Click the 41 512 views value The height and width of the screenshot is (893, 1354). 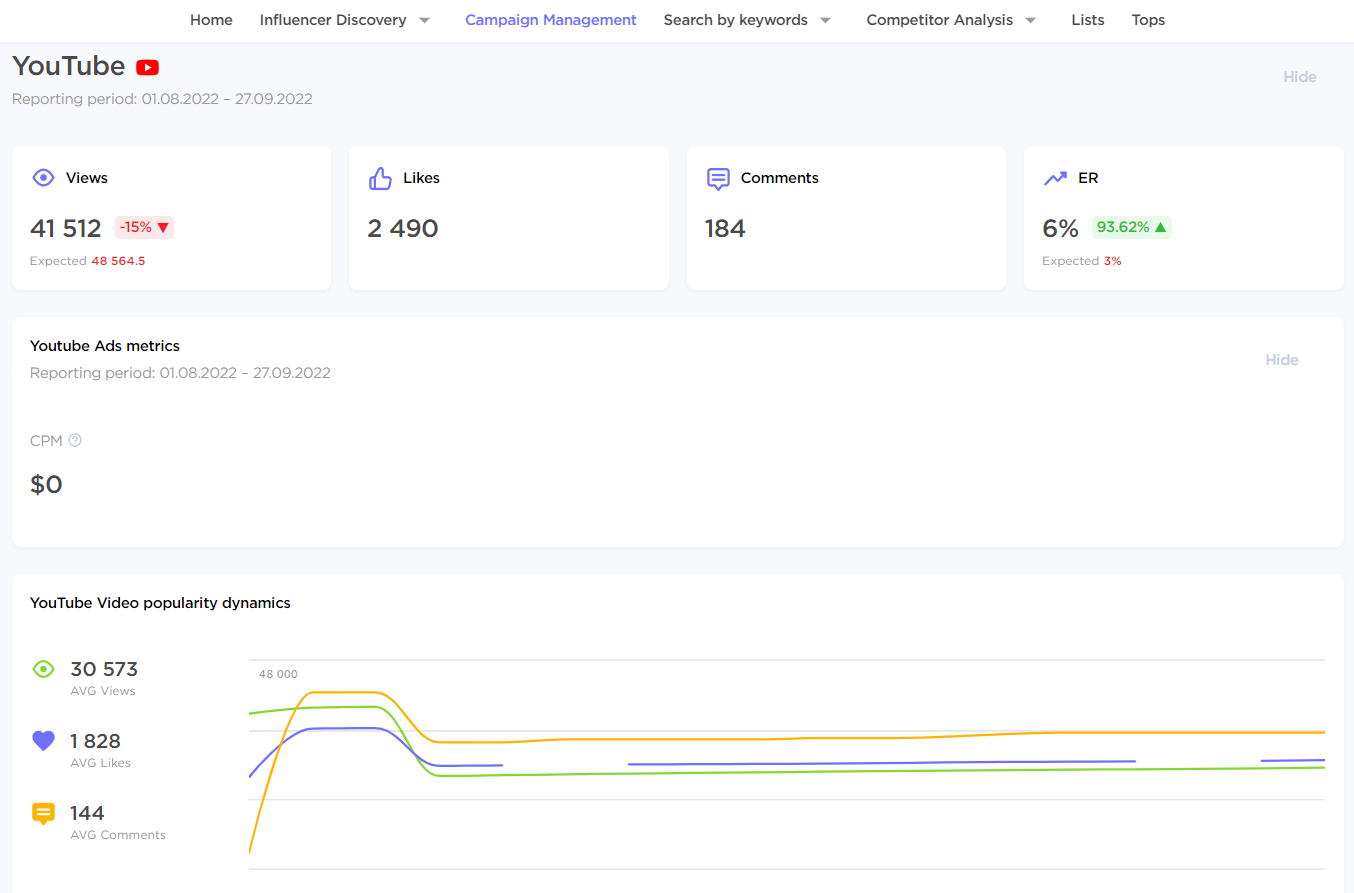tap(66, 228)
